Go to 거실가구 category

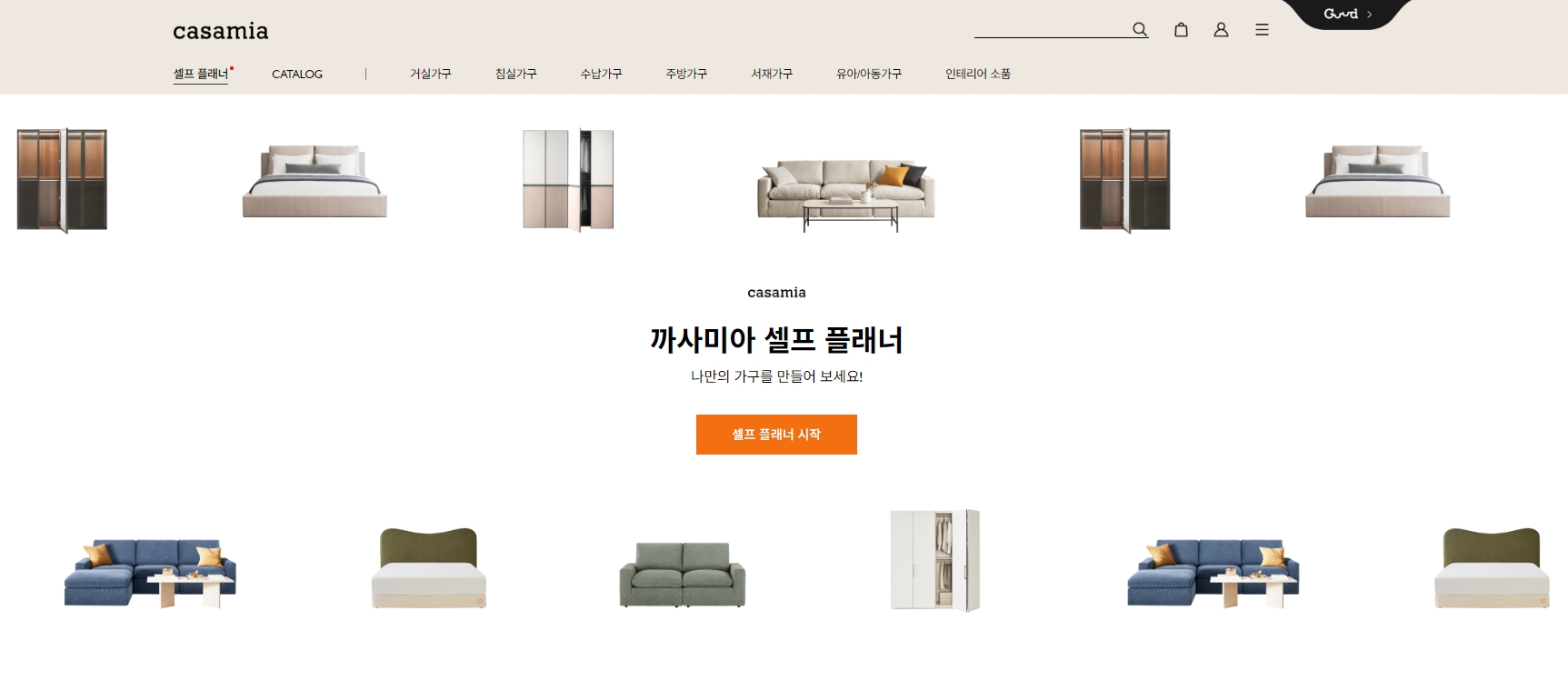tap(430, 74)
